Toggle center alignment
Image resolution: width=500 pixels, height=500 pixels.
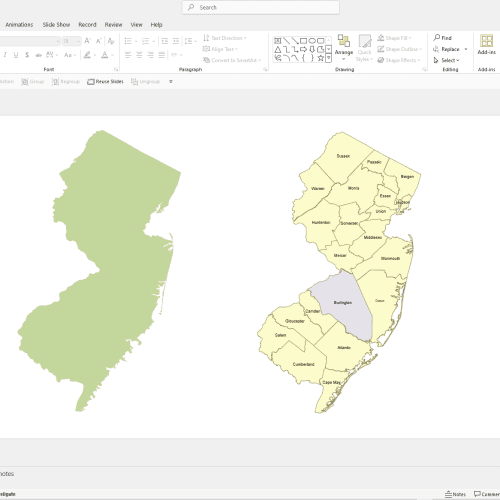click(139, 55)
